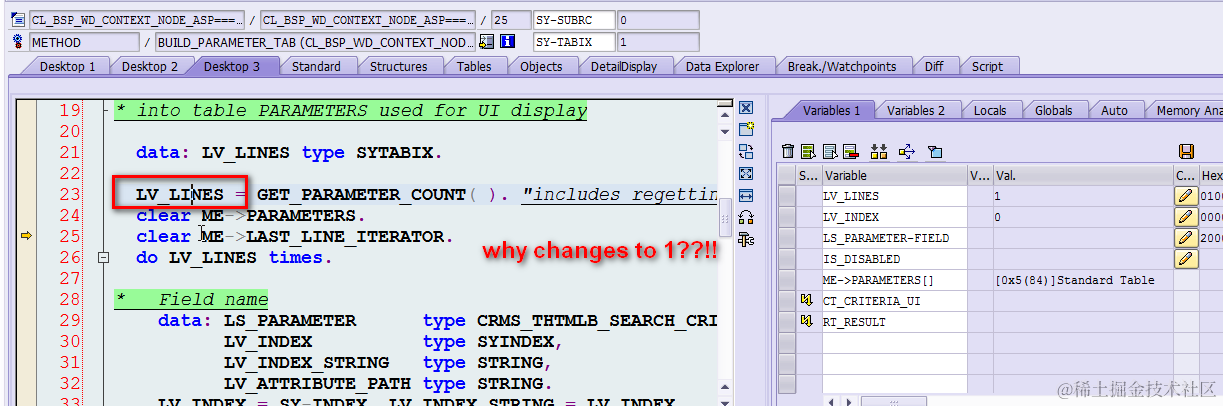The image size is (1223, 406).
Task: Click the maximize horizontally icon in side strip
Action: pyautogui.click(x=745, y=196)
